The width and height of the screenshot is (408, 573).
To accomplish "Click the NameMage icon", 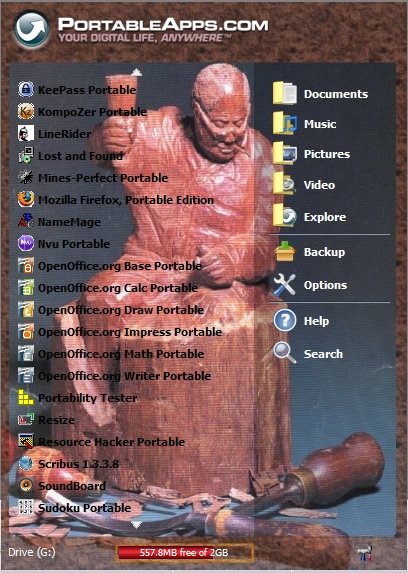I will [26, 221].
